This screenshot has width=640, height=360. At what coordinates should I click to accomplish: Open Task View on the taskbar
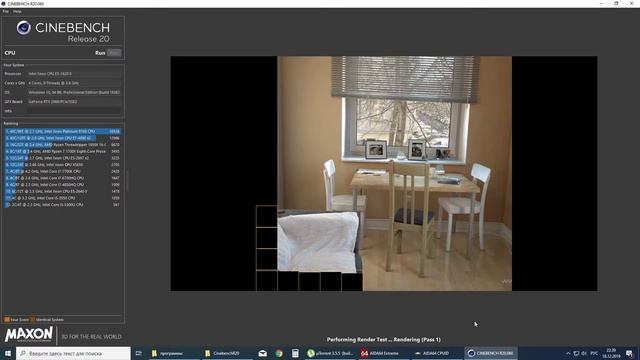point(139,353)
